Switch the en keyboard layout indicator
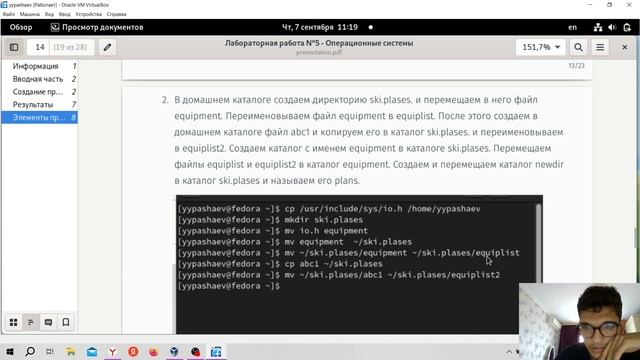Image resolution: width=640 pixels, height=360 pixels. coord(573,27)
